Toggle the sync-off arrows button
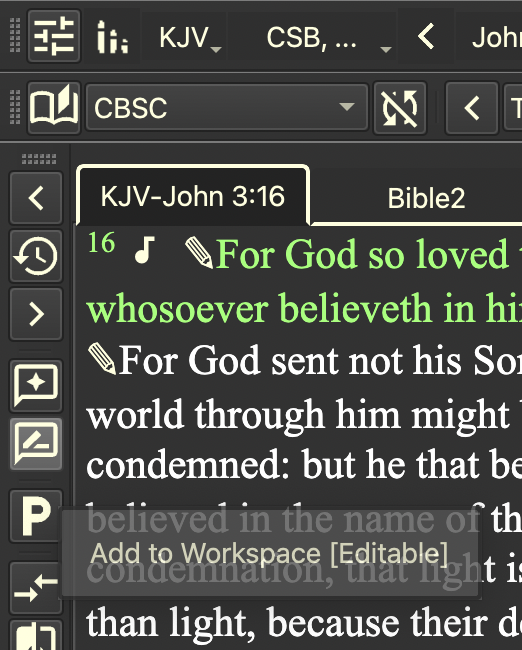The height and width of the screenshot is (650, 522). point(400,108)
